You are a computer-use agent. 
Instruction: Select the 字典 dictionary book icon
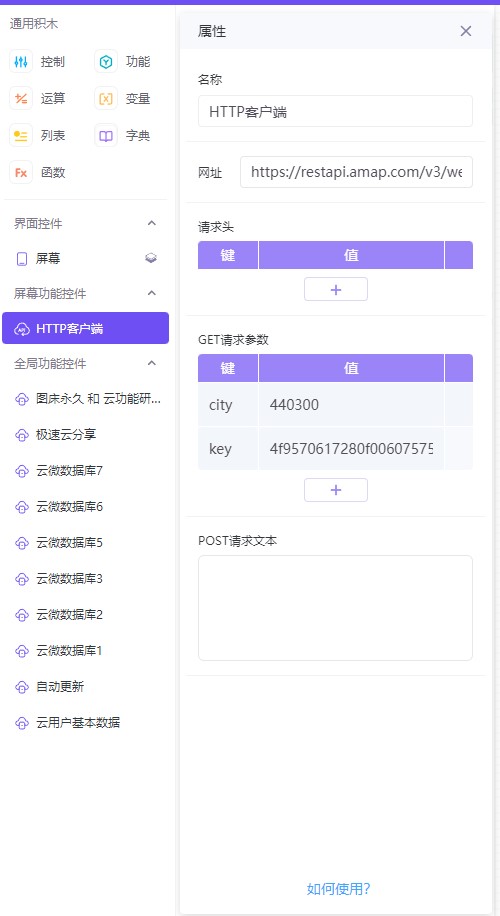point(106,136)
